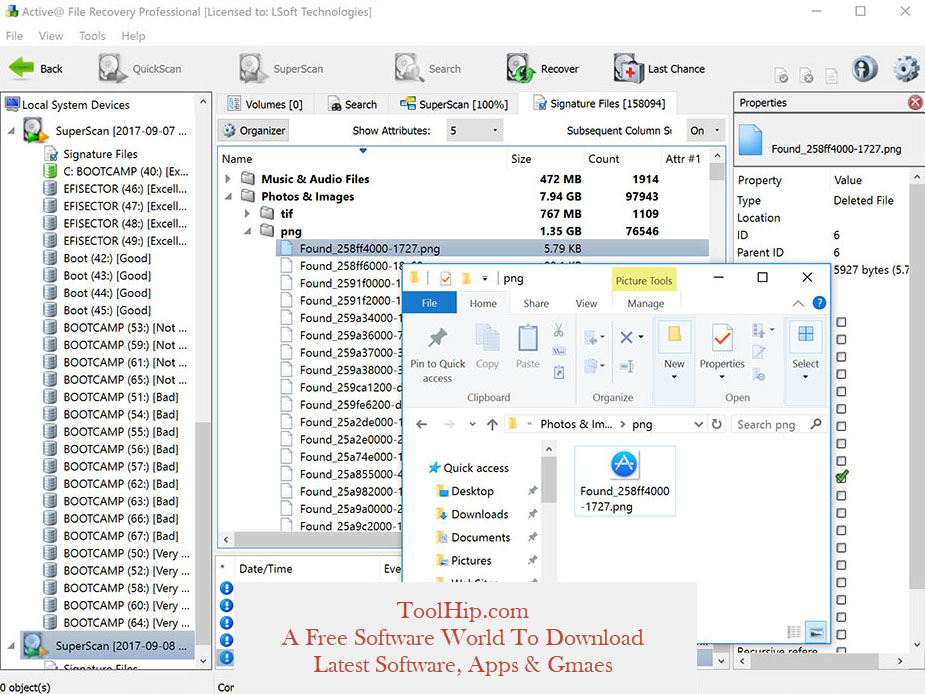Click the Delete X icon in Explorer ribbon
The width and height of the screenshot is (925, 694).
[626, 337]
